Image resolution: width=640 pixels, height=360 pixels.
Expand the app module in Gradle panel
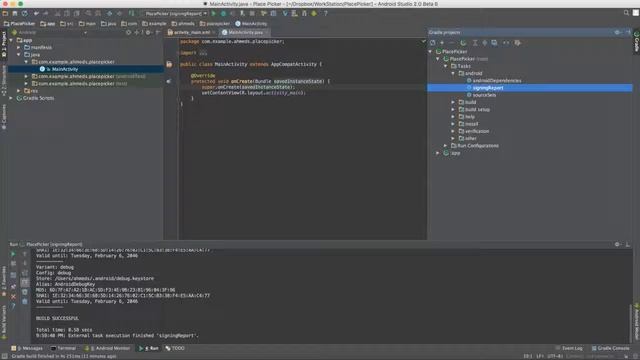[x=438, y=153]
